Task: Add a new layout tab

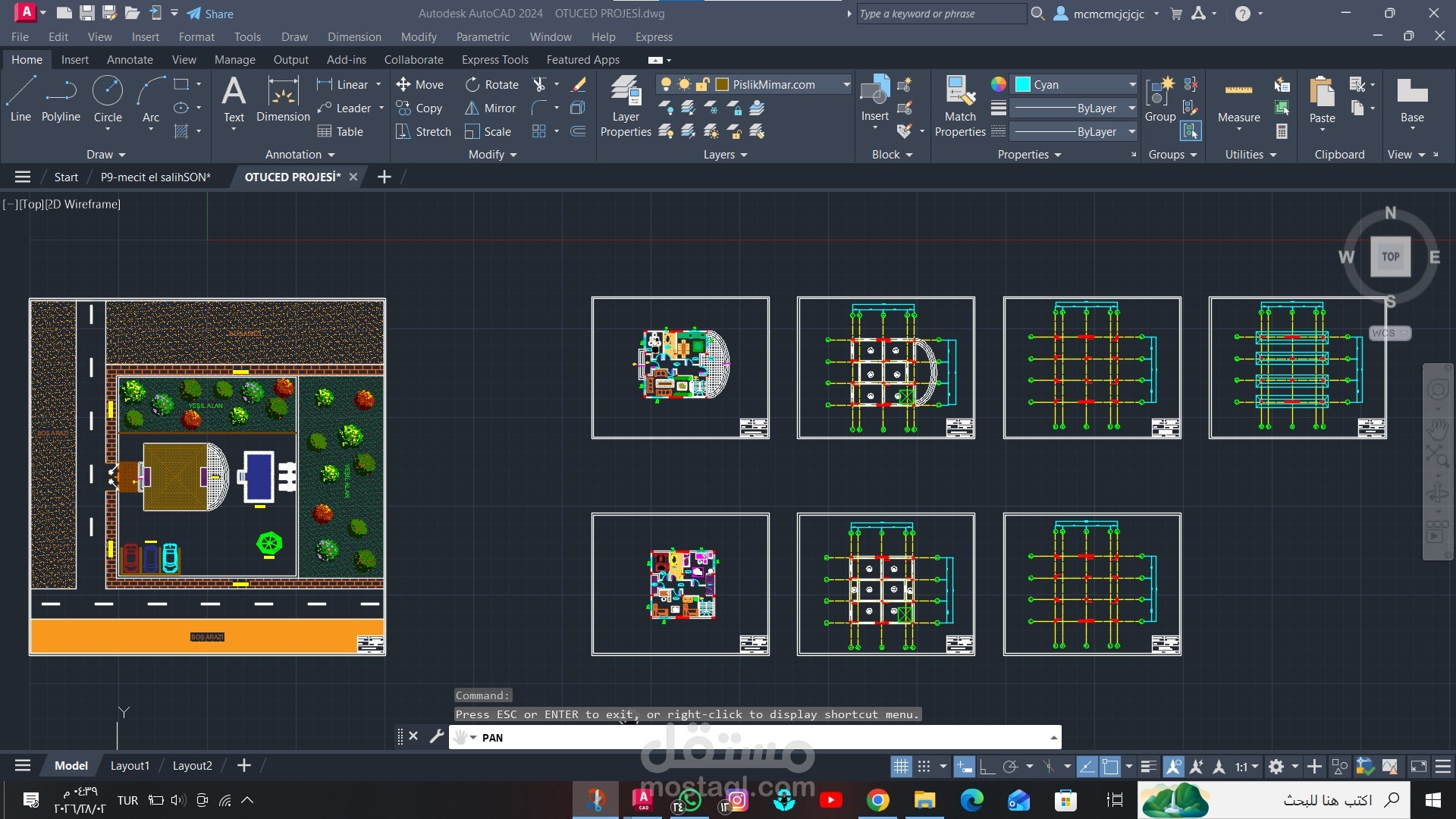Action: (x=243, y=765)
